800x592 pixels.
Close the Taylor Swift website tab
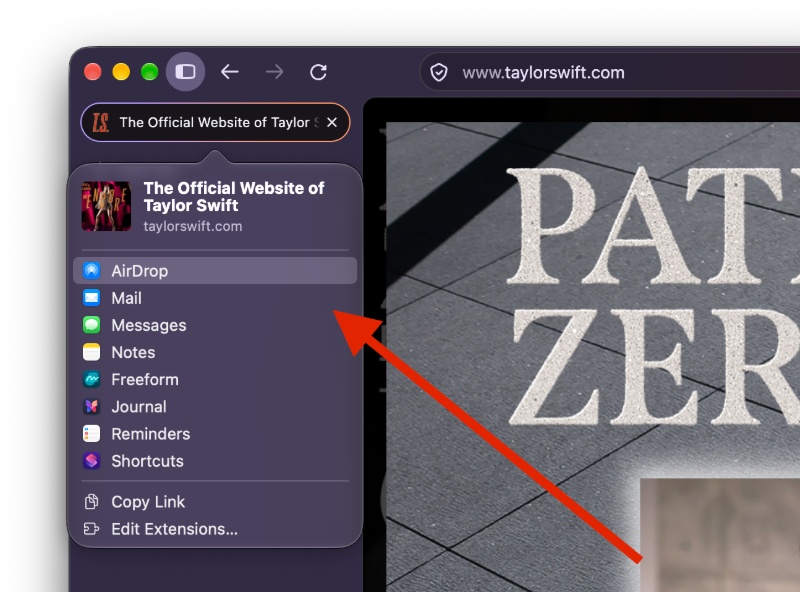pyautogui.click(x=332, y=122)
